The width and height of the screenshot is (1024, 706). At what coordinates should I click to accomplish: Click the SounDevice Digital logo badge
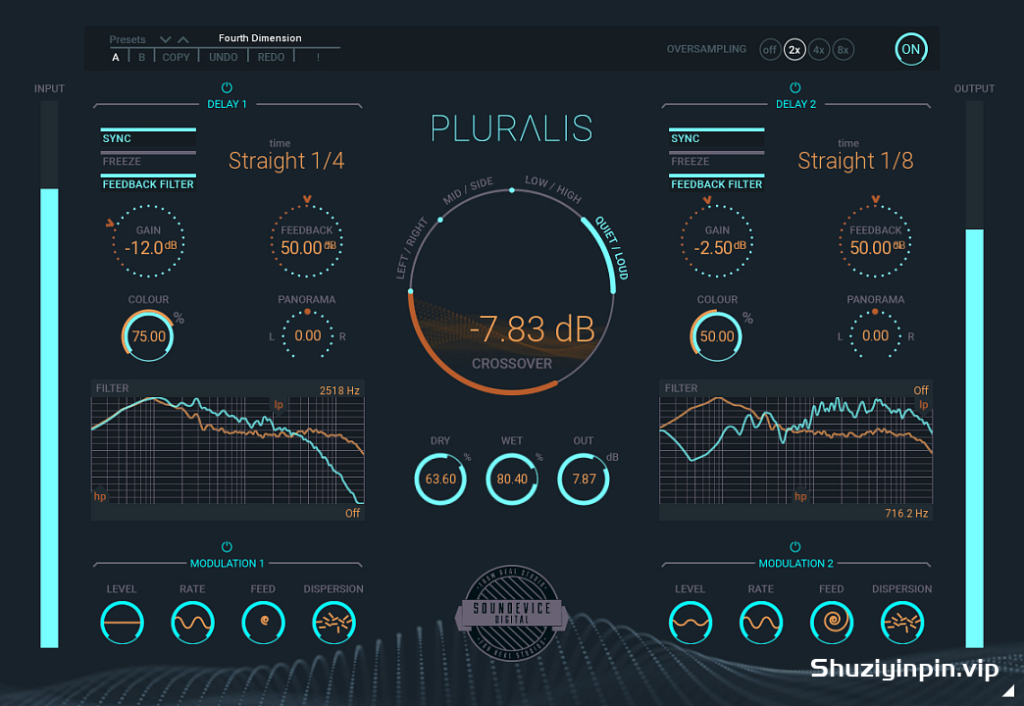(511, 613)
